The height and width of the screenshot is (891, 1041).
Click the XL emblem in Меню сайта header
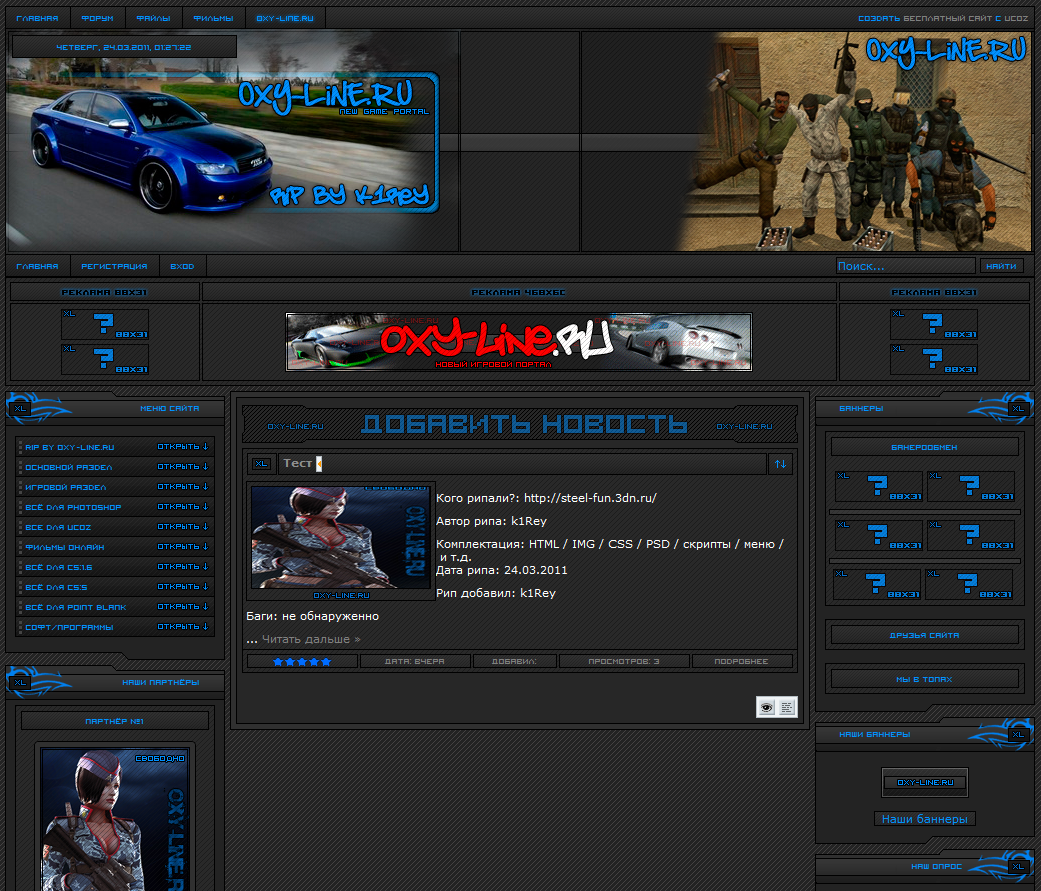pyautogui.click(x=20, y=409)
